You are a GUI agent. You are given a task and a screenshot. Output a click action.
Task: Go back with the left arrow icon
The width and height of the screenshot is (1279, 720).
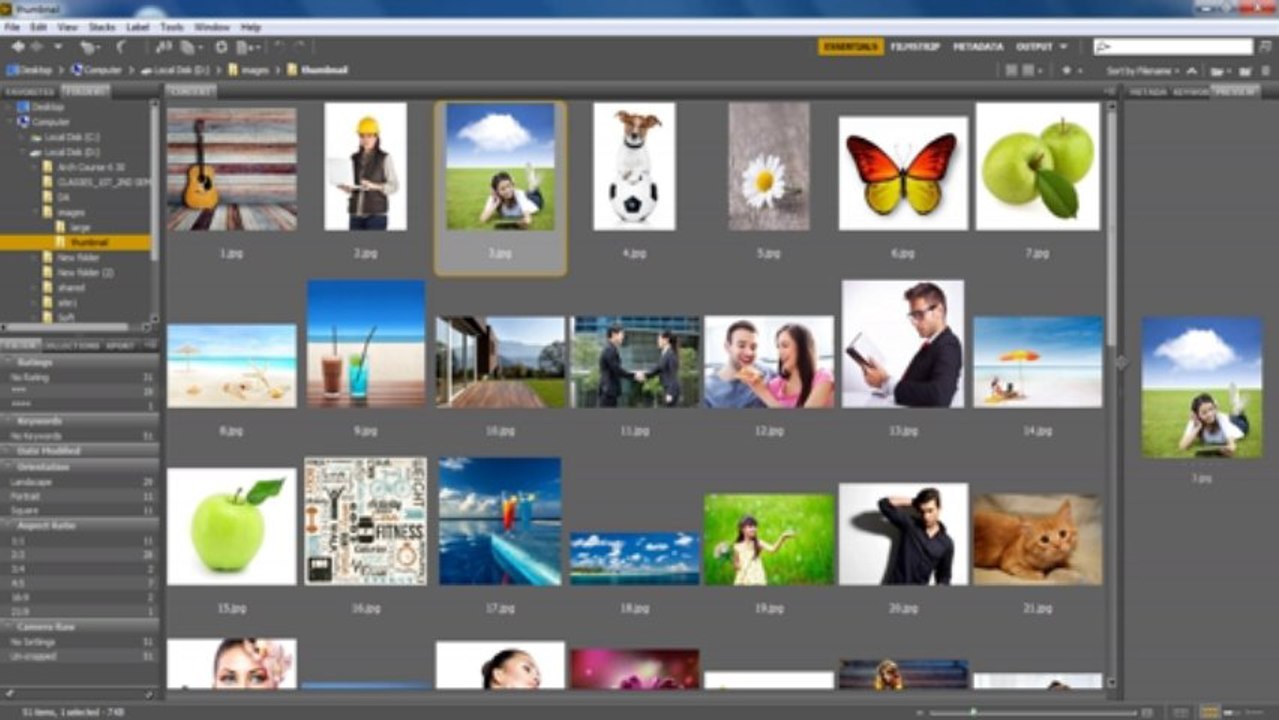coord(18,47)
